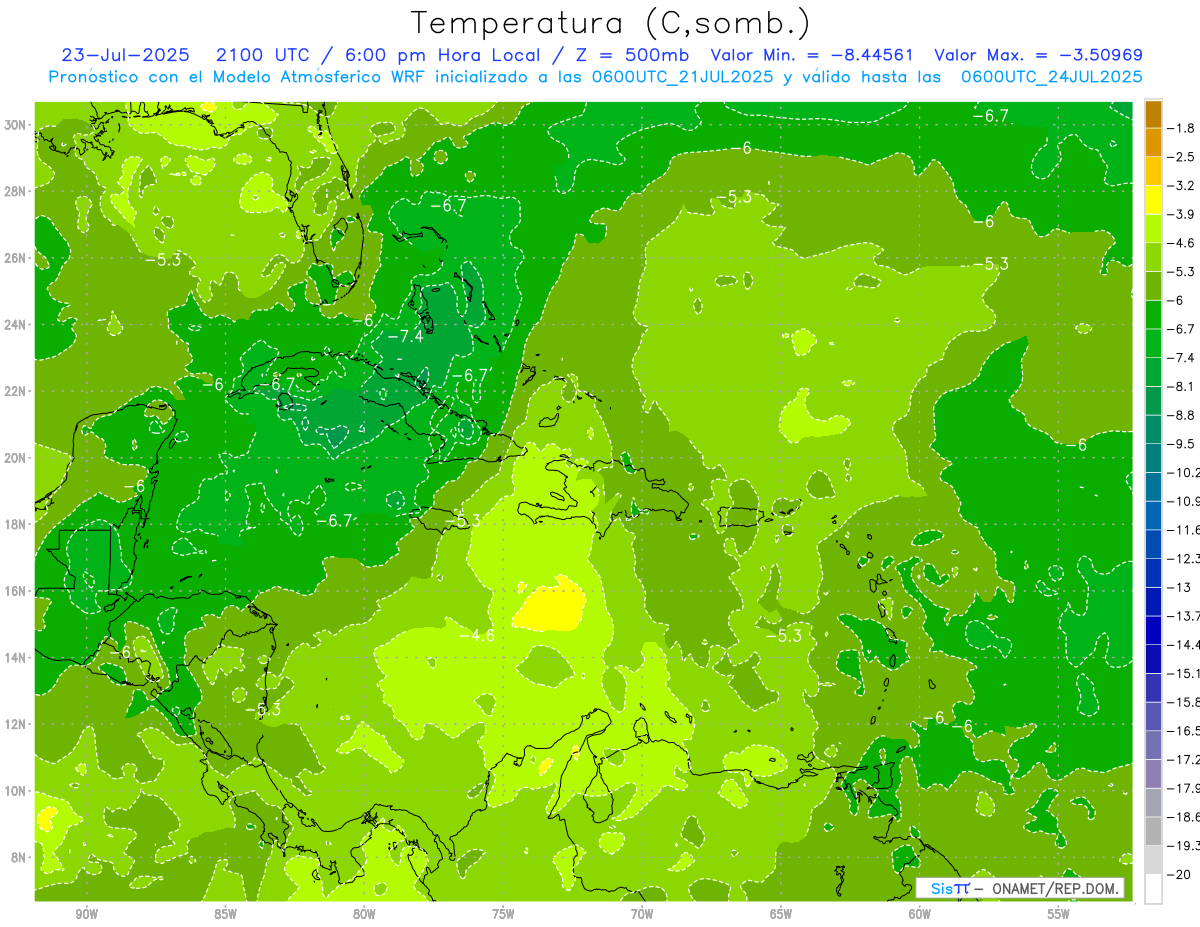Click the "18N" latitude axis label

pyautogui.click(x=17, y=524)
